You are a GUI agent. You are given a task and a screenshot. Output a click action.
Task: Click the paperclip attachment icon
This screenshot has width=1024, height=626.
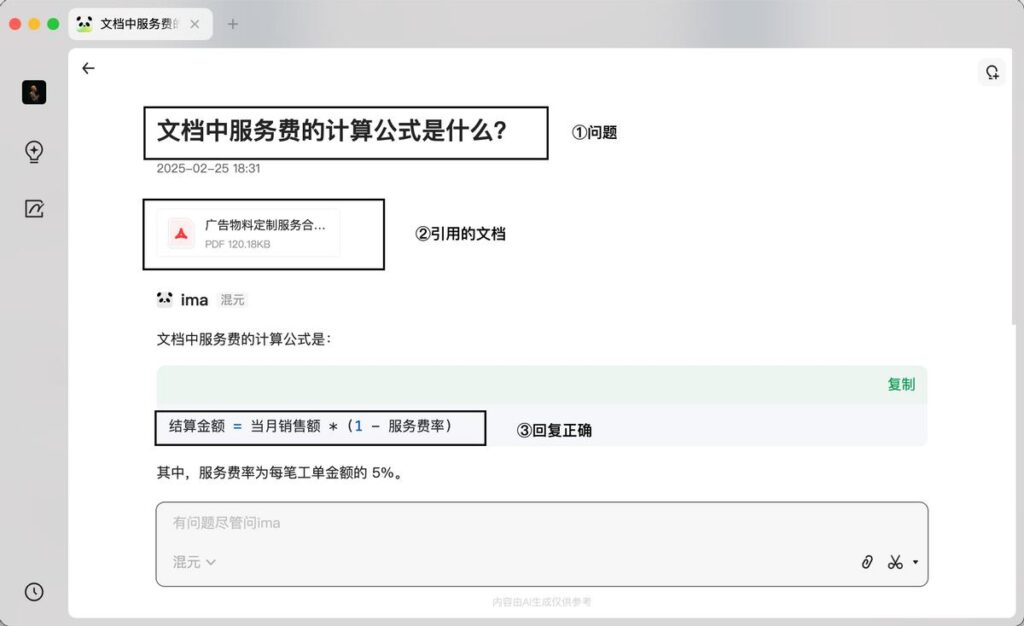pyautogui.click(x=867, y=562)
